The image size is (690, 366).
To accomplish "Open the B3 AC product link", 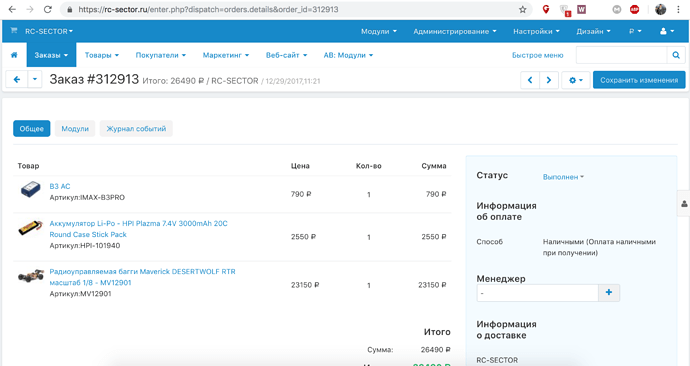I will [x=60, y=186].
